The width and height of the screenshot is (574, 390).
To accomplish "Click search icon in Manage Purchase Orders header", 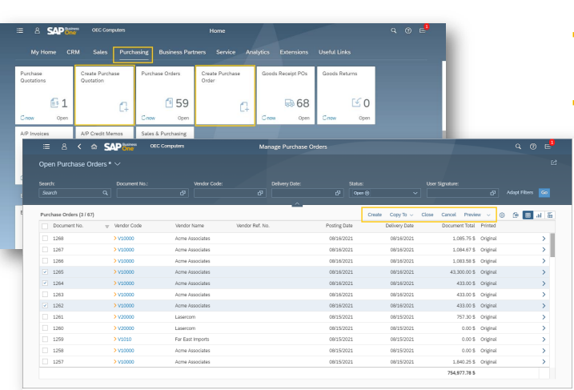I will (518, 146).
